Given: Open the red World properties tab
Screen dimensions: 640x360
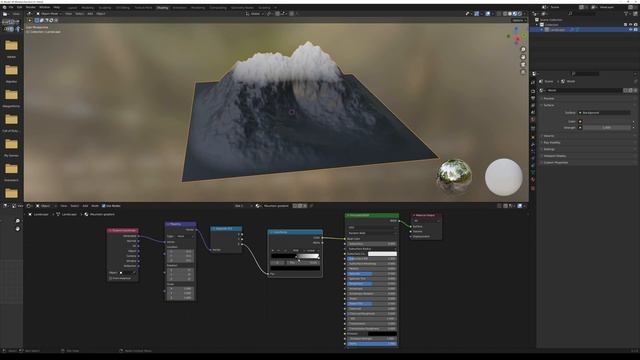Looking at the screenshot, I should click(x=533, y=120).
